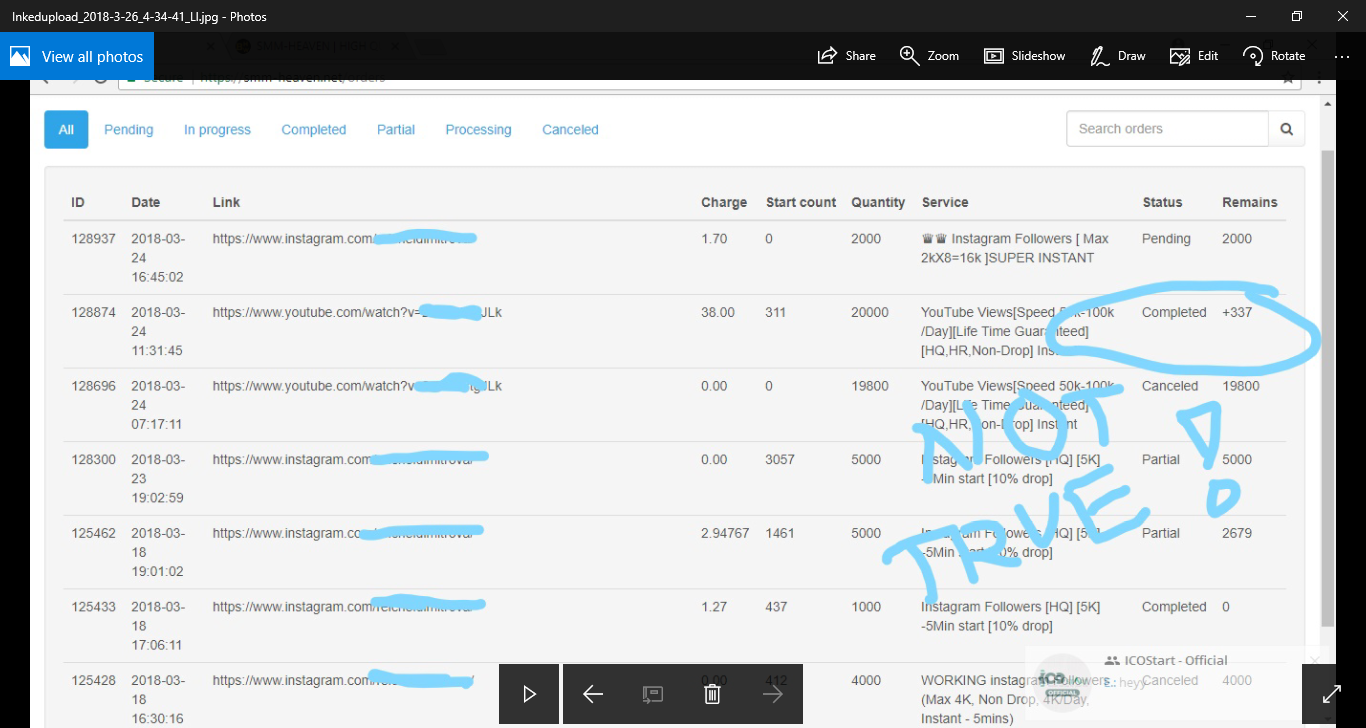
Task: Click the start count 3057
Action: tap(781, 460)
